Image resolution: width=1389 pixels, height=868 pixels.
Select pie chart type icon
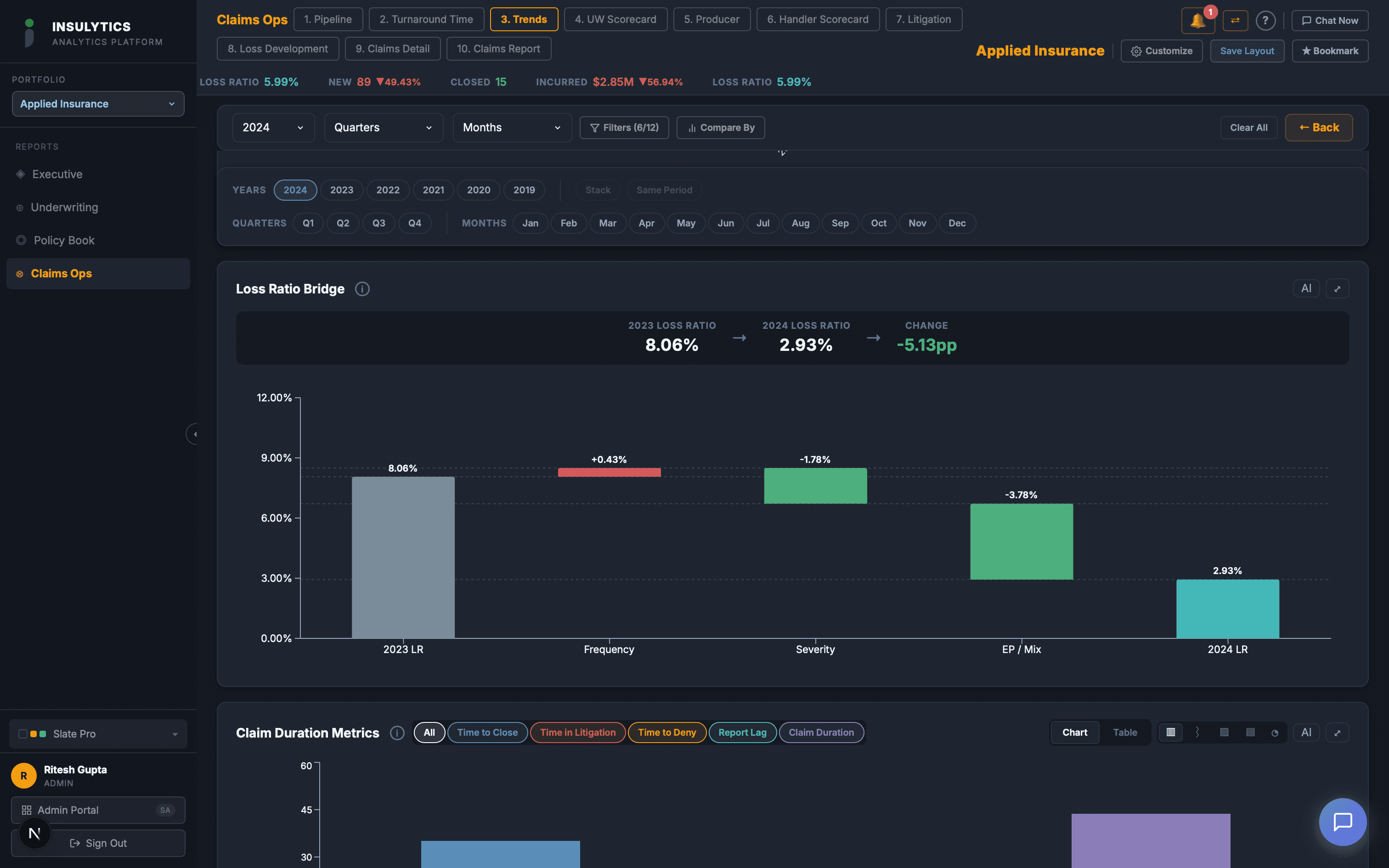click(x=1275, y=733)
